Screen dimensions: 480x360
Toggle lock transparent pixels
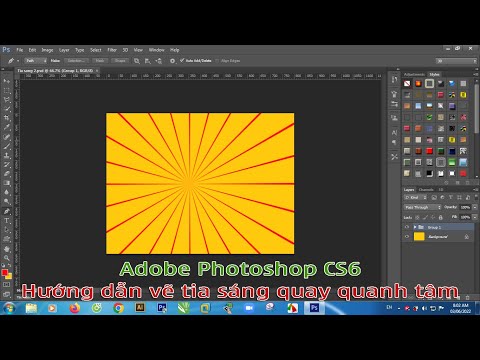pos(417,217)
